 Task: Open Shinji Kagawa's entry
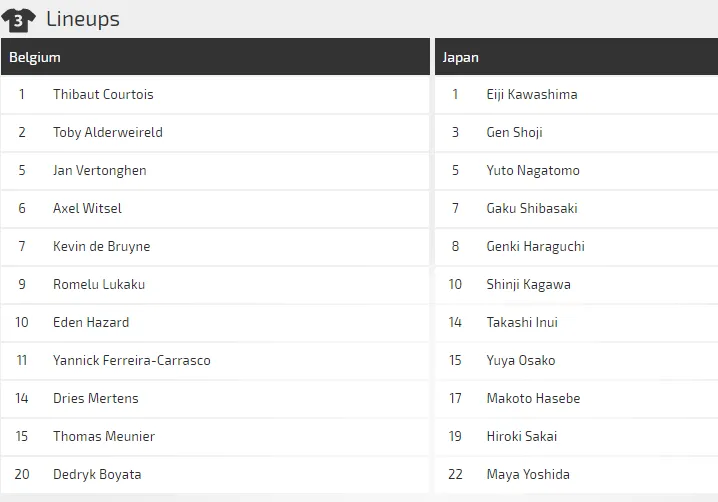(529, 285)
